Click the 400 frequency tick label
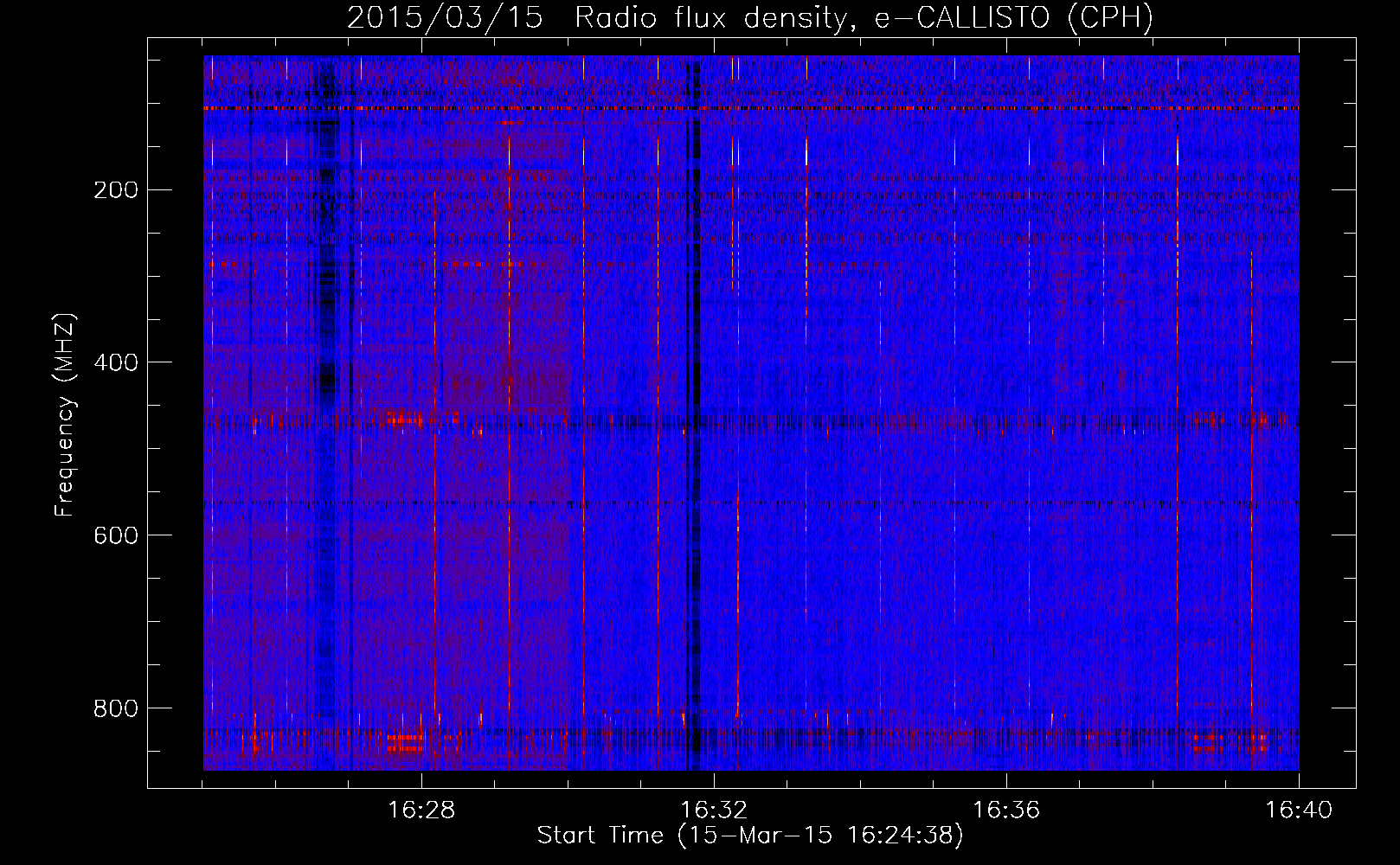The height and width of the screenshot is (865, 1400). coord(115,362)
